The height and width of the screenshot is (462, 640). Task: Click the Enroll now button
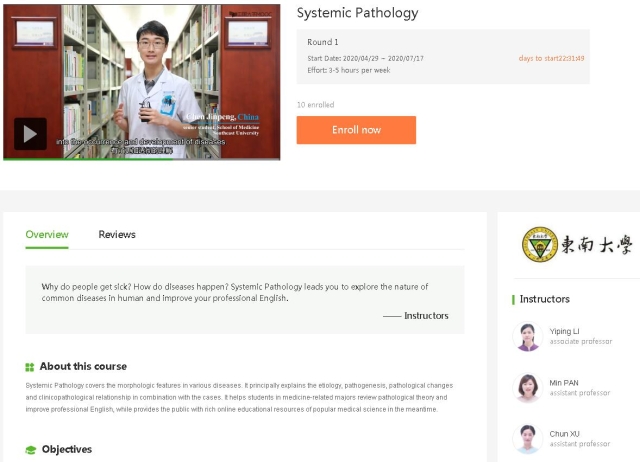tap(356, 130)
